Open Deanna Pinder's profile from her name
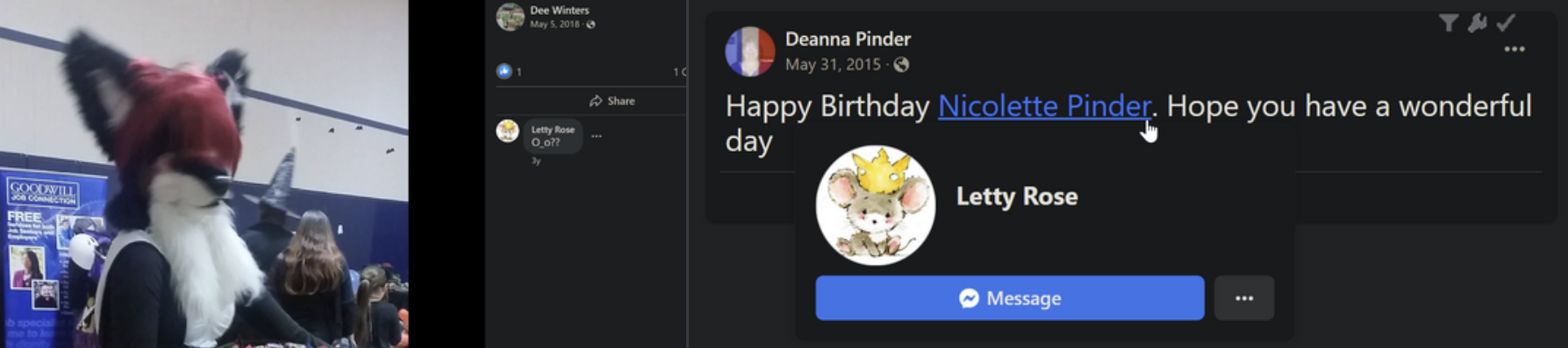 click(x=848, y=39)
